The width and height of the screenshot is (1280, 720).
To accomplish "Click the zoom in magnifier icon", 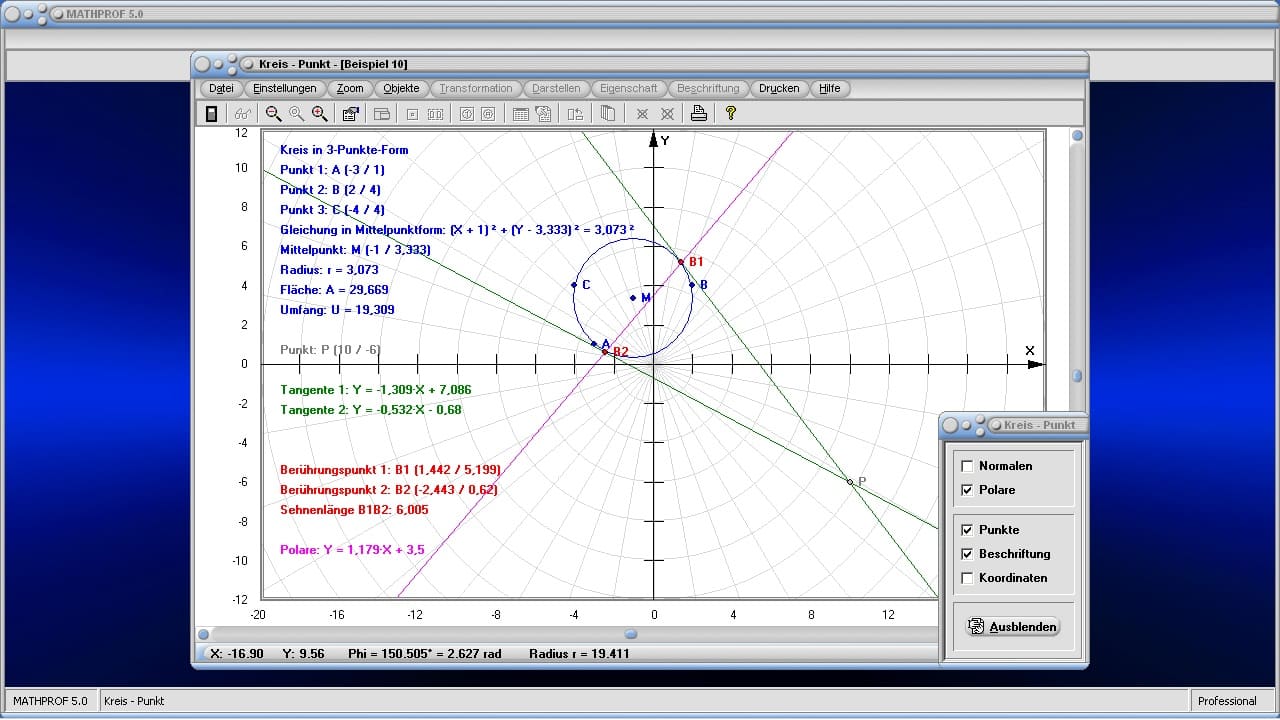I will coord(320,114).
